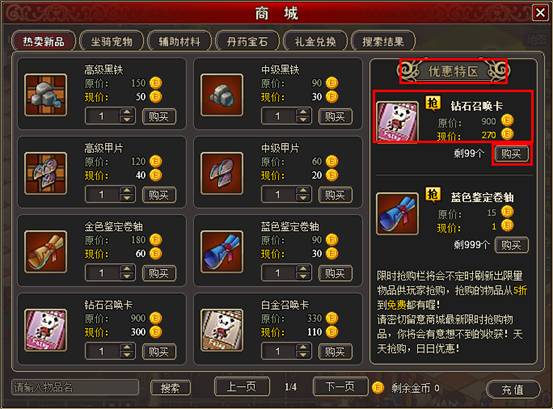The height and width of the screenshot is (409, 553).
Task: Go to next page with 下一页
Action: [340, 387]
